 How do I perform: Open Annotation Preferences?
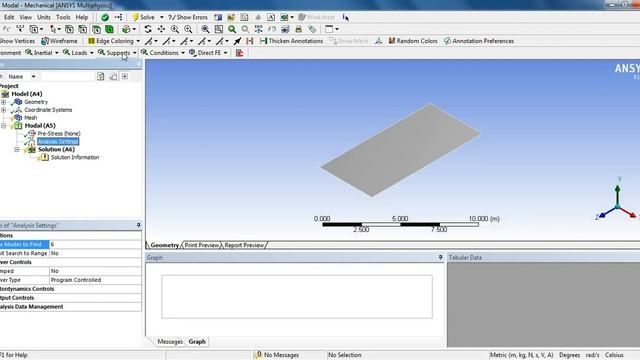pos(479,41)
